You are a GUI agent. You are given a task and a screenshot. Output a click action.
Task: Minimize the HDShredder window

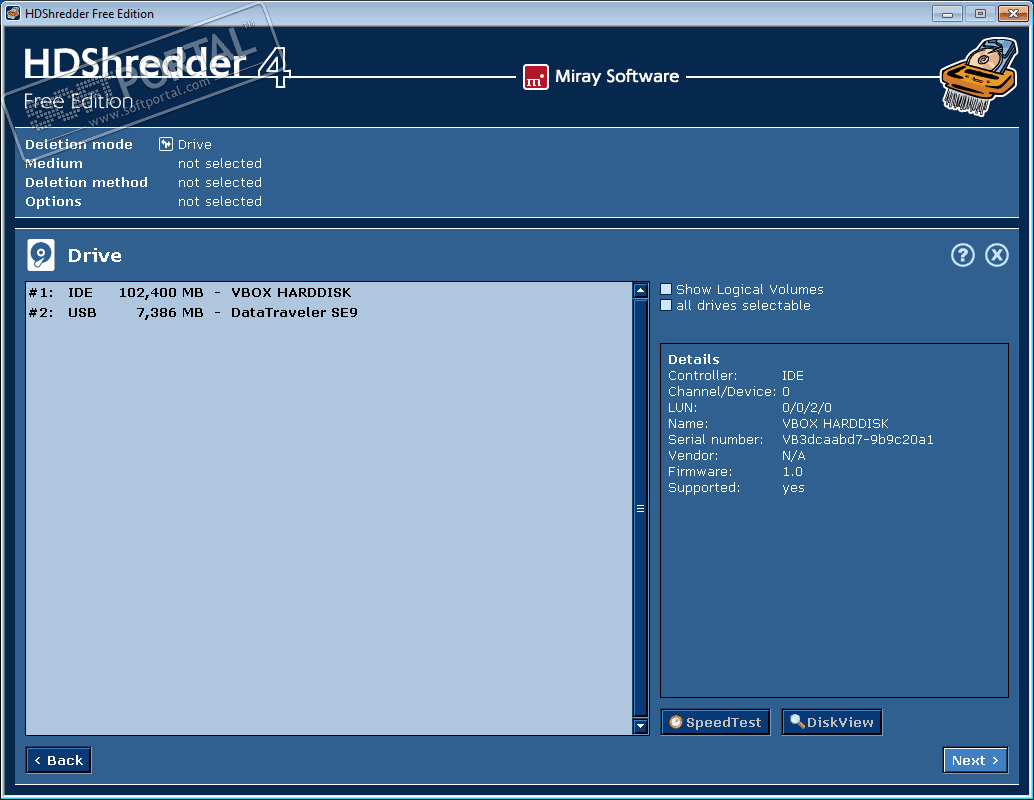point(947,13)
